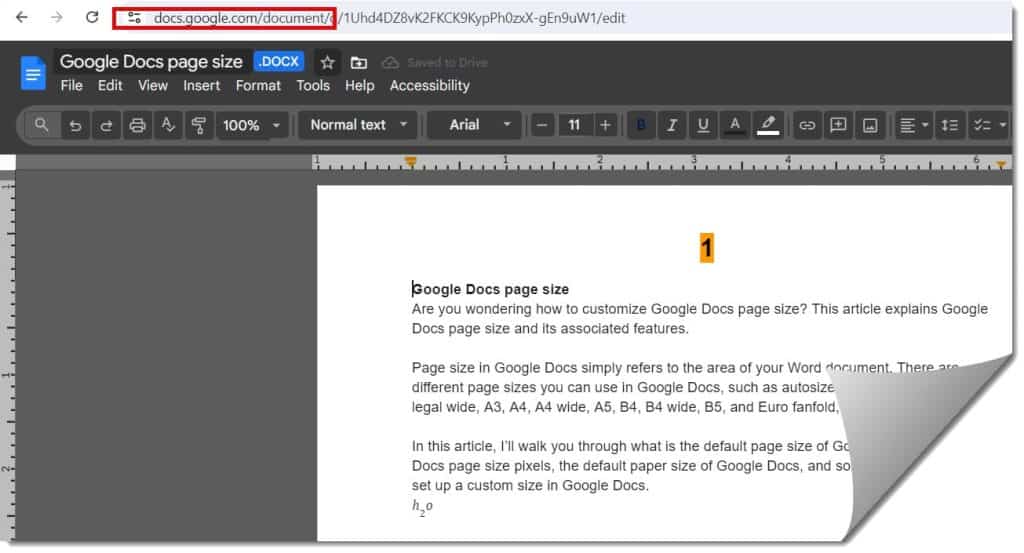Open the 100% zoom dropdown
This screenshot has width=1024, height=553.
click(251, 125)
